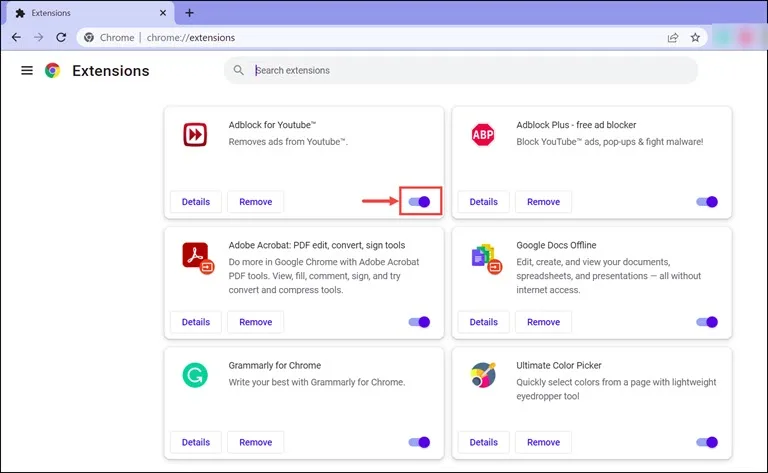768x473 pixels.
Task: Click 'Adblock Plus - free ad blocker' title
Action: click(576, 125)
